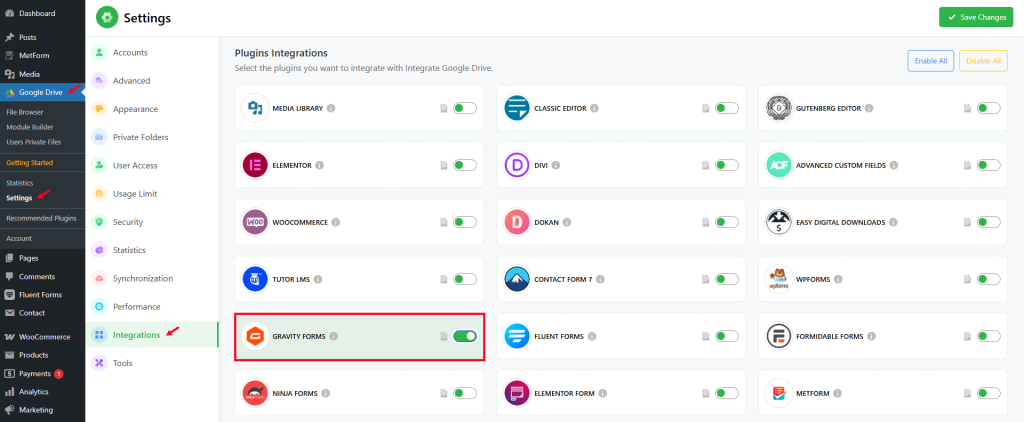1024x422 pixels.
Task: Open documentation icon for Elementor integration
Action: [x=444, y=165]
